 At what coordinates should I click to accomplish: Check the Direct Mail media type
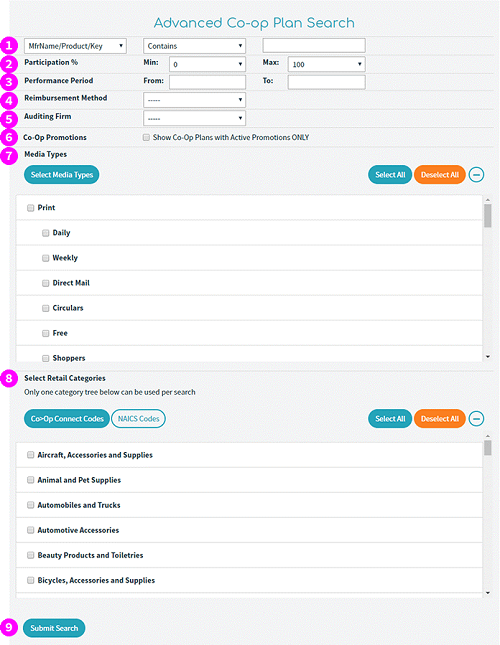click(x=46, y=283)
